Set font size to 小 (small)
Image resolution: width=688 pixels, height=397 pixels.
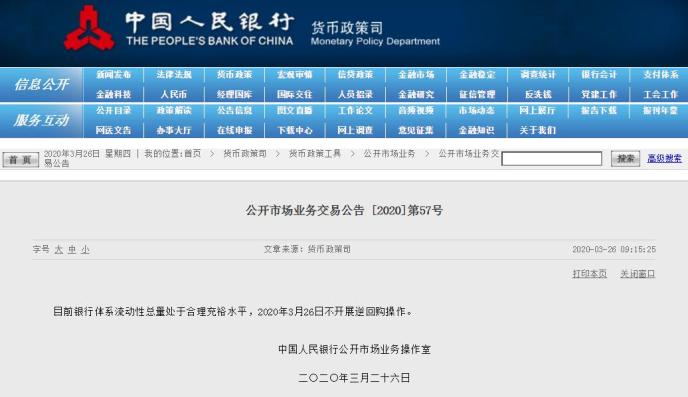click(85, 250)
